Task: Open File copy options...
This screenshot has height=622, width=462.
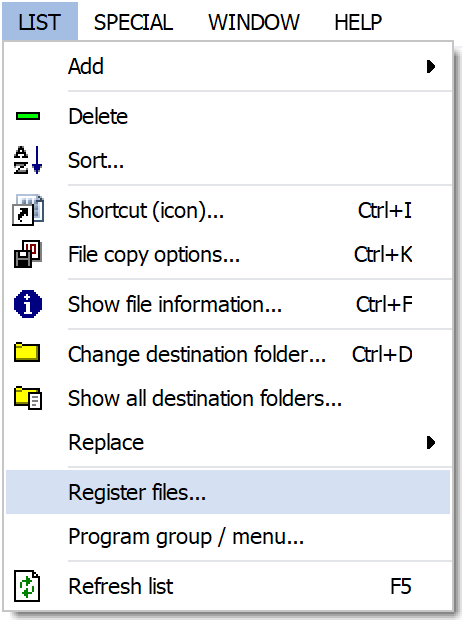Action: (x=228, y=254)
